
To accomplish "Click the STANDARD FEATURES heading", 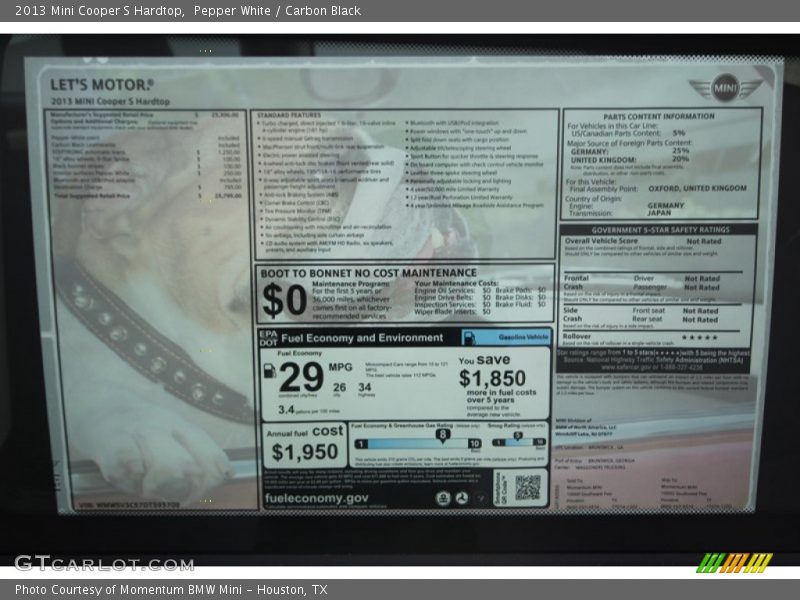I will [289, 115].
